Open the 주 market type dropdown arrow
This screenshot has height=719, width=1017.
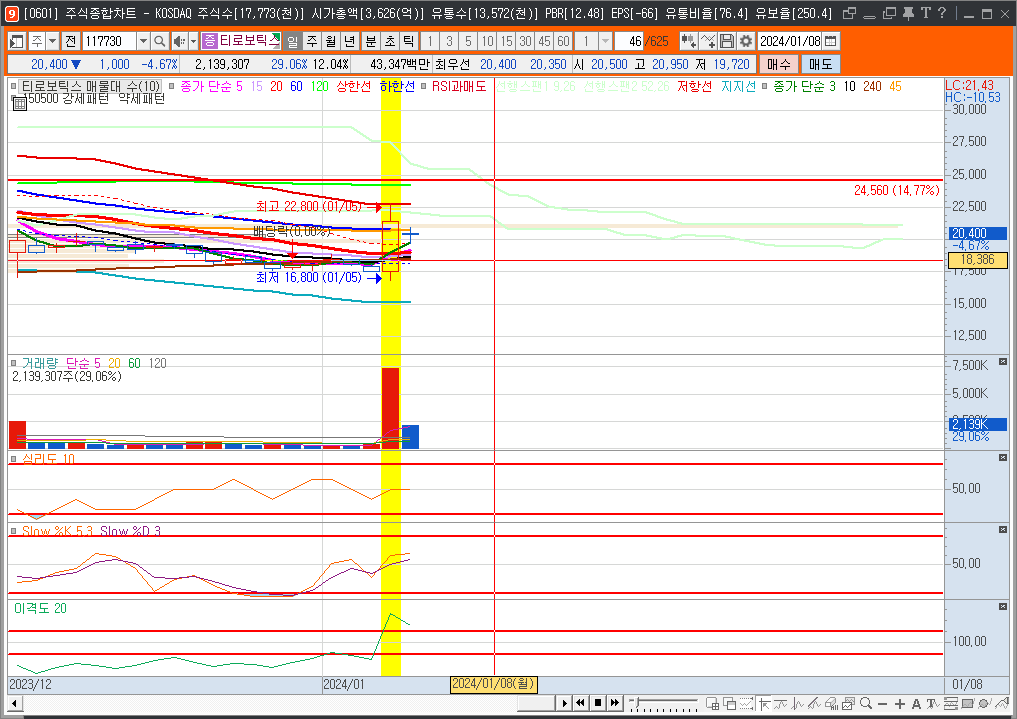pyautogui.click(x=53, y=41)
